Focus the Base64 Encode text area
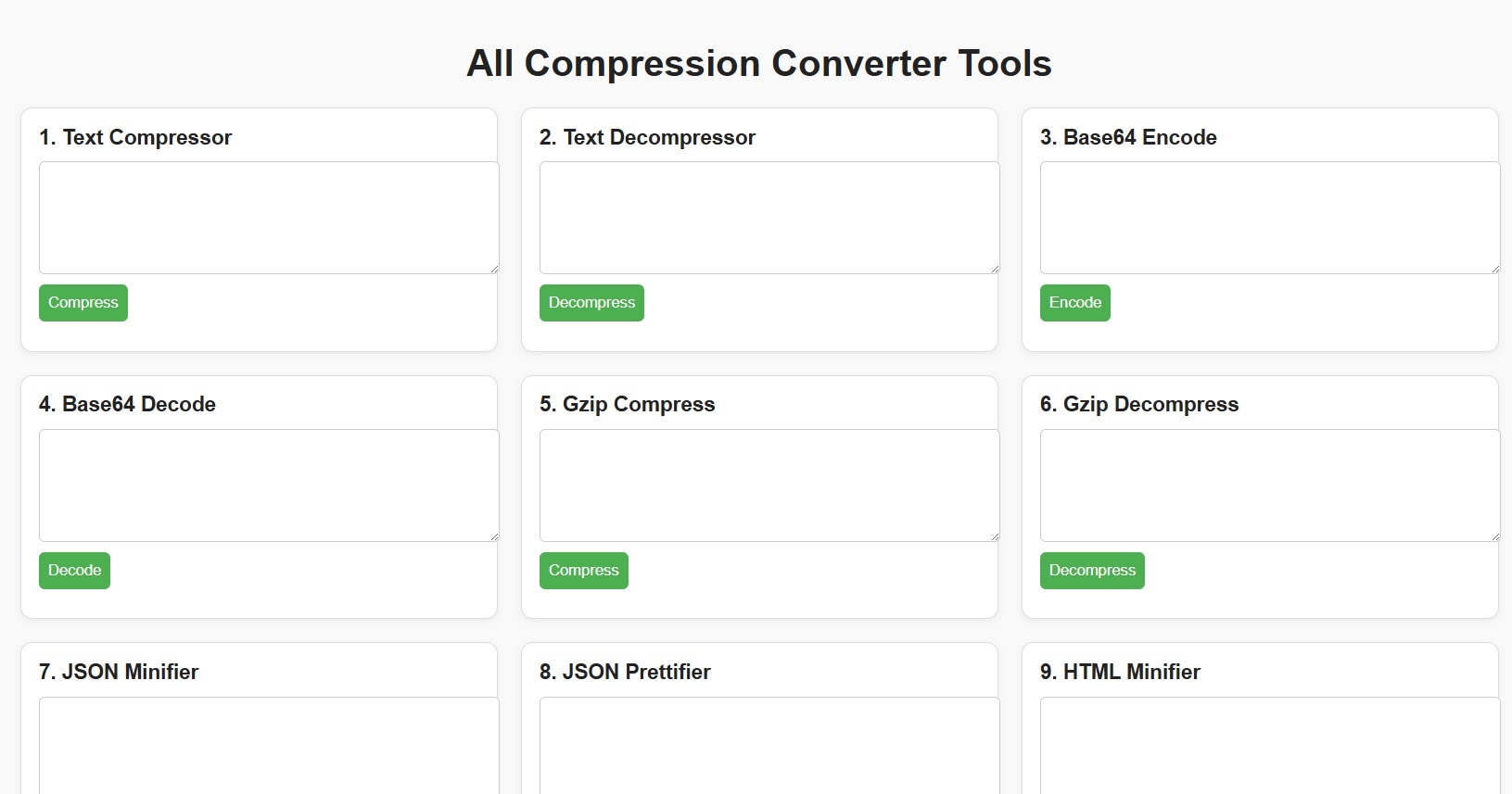The image size is (1512, 794). click(1269, 218)
